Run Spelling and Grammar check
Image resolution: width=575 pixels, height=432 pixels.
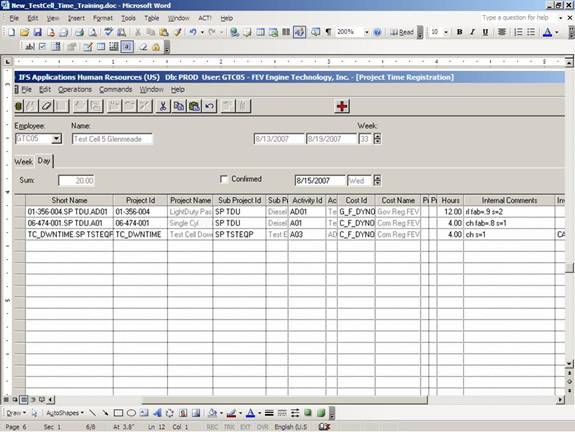[108, 32]
